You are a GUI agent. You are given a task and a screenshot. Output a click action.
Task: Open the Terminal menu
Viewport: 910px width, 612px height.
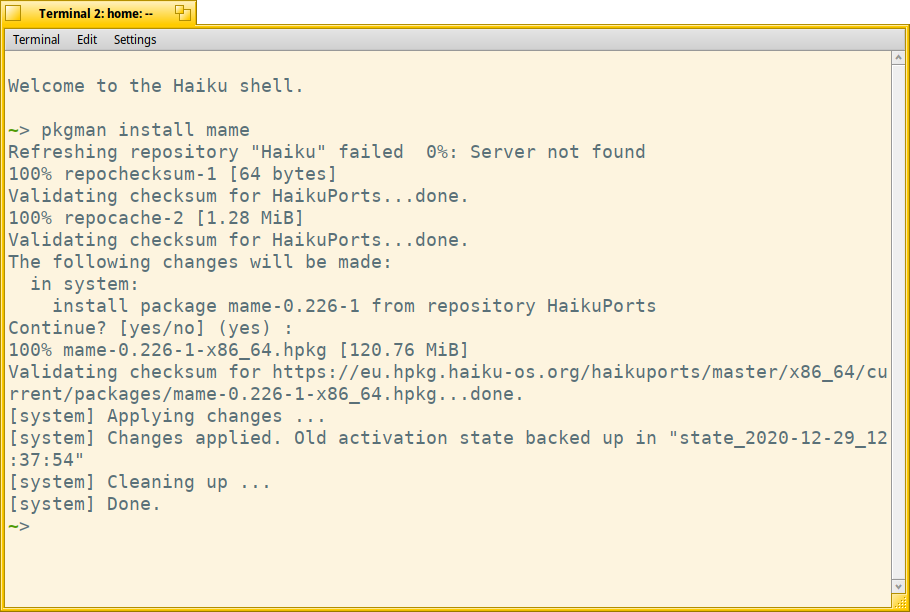36,39
